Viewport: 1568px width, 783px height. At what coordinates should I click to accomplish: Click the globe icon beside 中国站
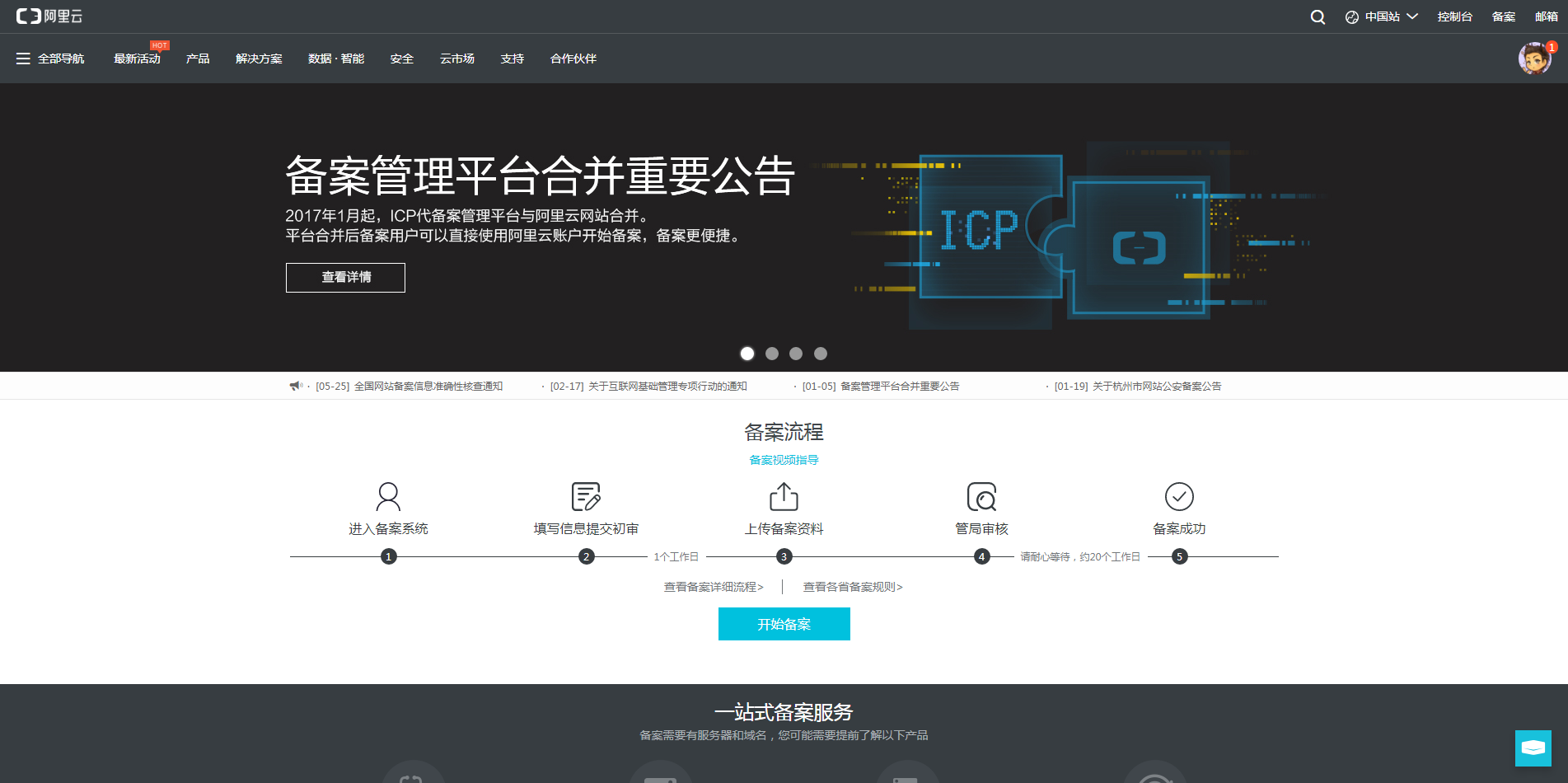pyautogui.click(x=1351, y=17)
